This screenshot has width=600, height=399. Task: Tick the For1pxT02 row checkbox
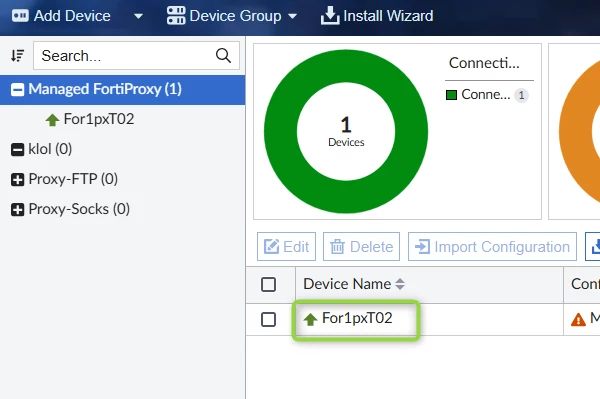[x=268, y=319]
